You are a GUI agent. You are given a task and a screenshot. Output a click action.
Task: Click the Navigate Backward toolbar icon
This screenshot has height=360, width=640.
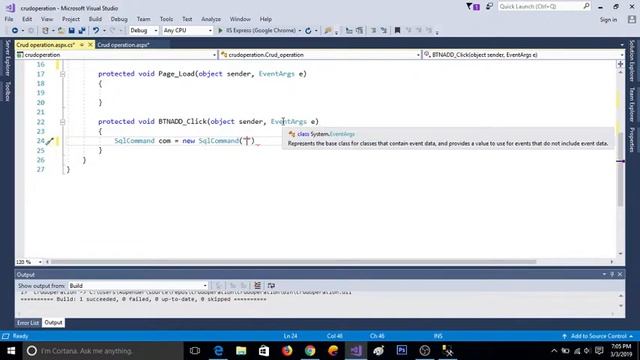[x=15, y=31]
